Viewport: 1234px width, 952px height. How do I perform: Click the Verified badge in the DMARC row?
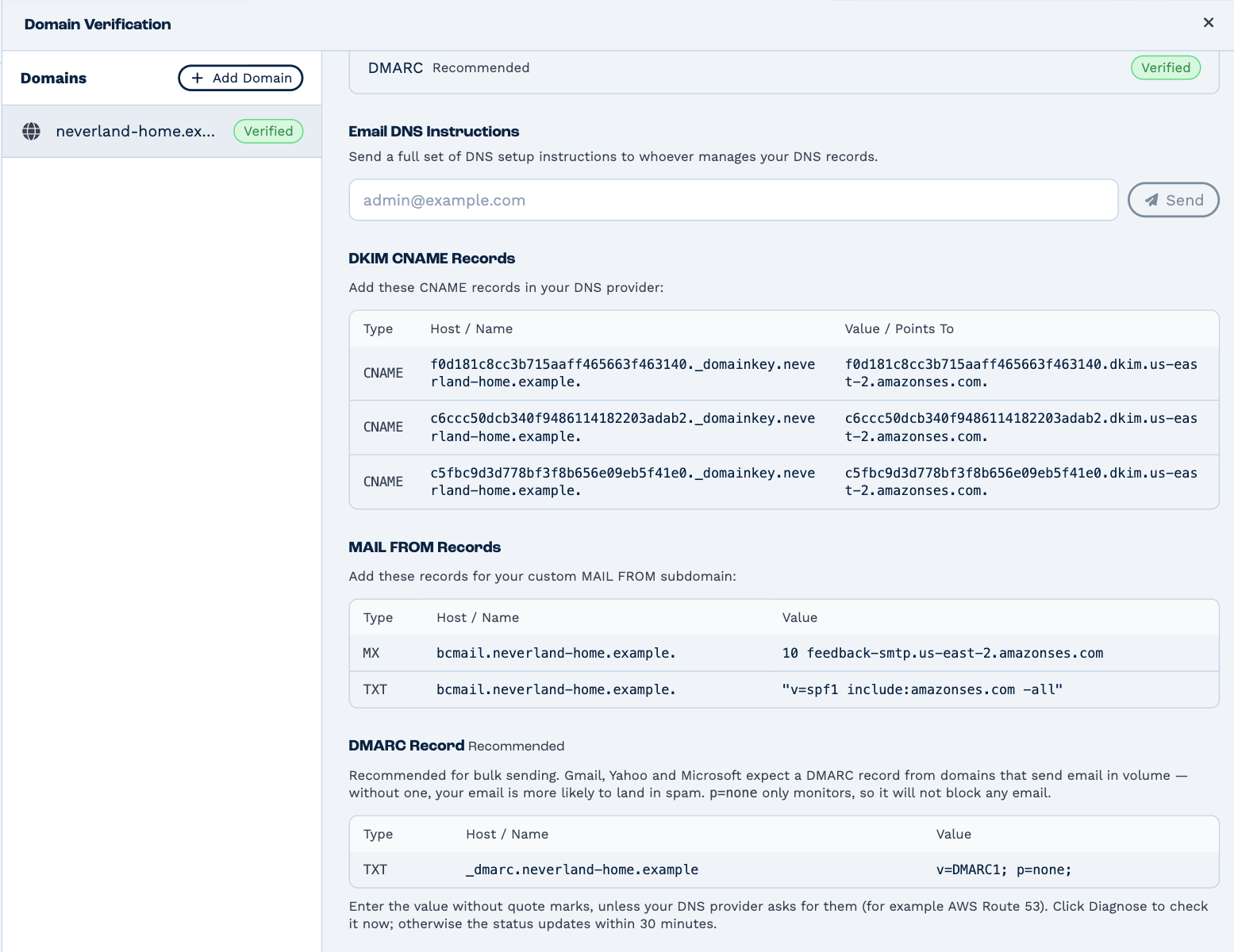1165,68
